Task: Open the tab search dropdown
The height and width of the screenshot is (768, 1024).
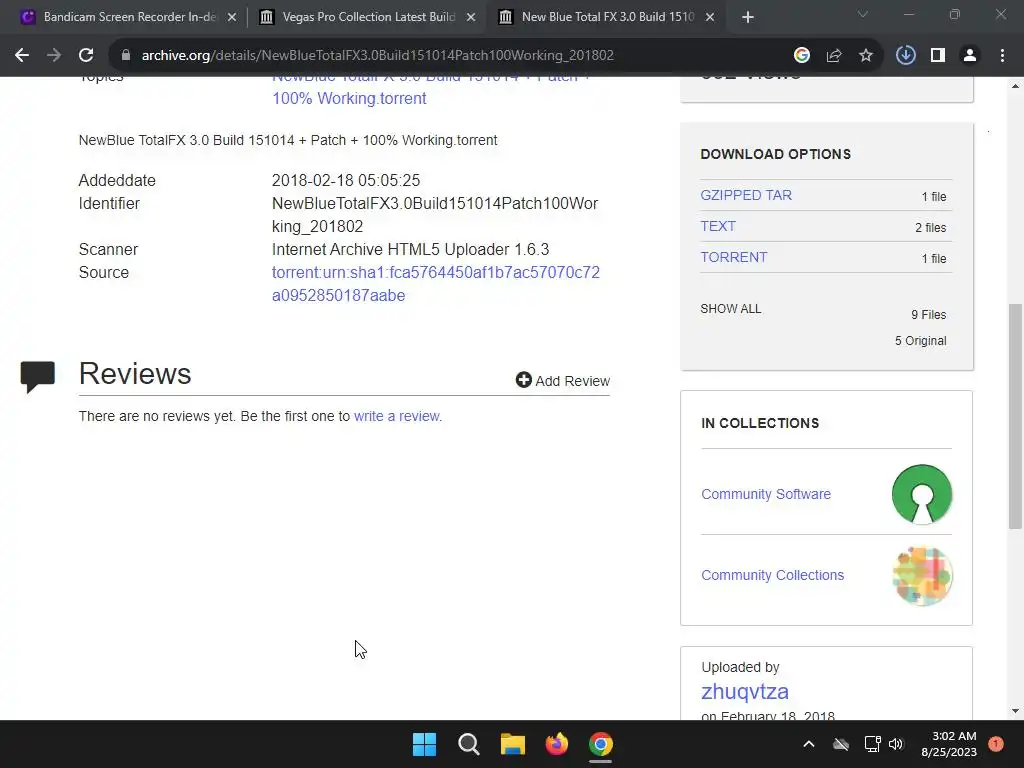Action: click(863, 14)
